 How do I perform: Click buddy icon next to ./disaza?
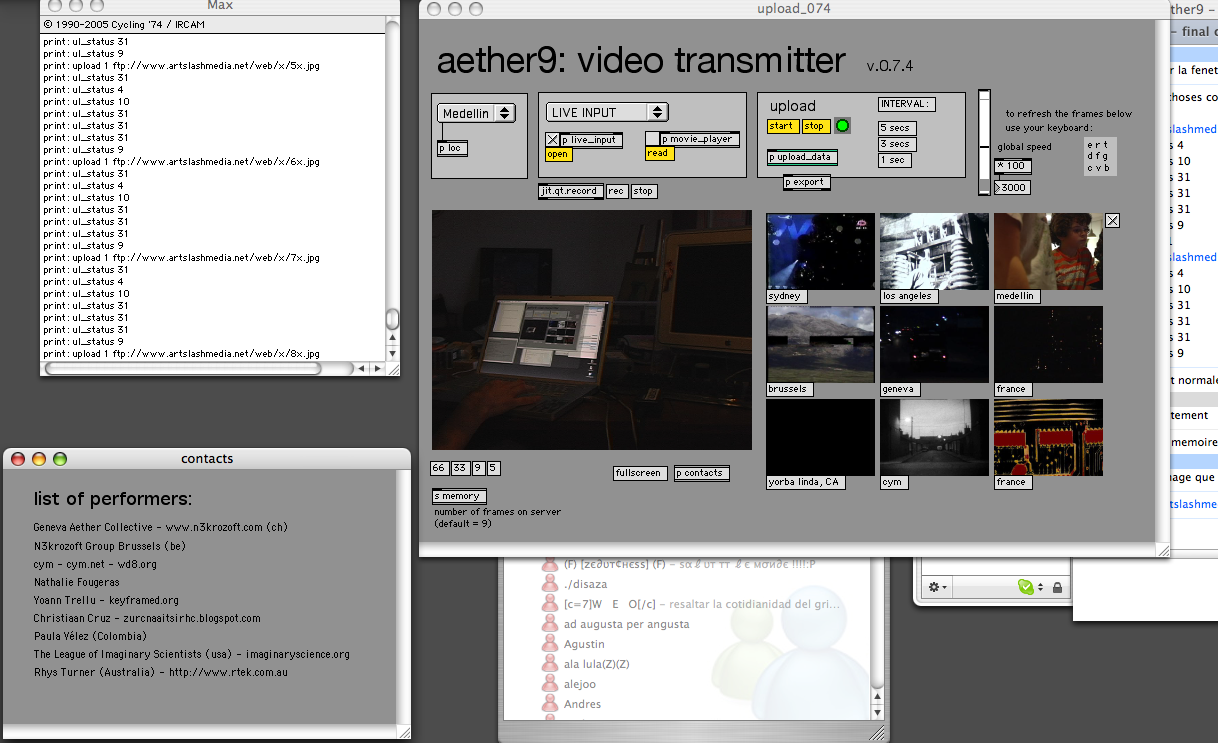coord(548,584)
